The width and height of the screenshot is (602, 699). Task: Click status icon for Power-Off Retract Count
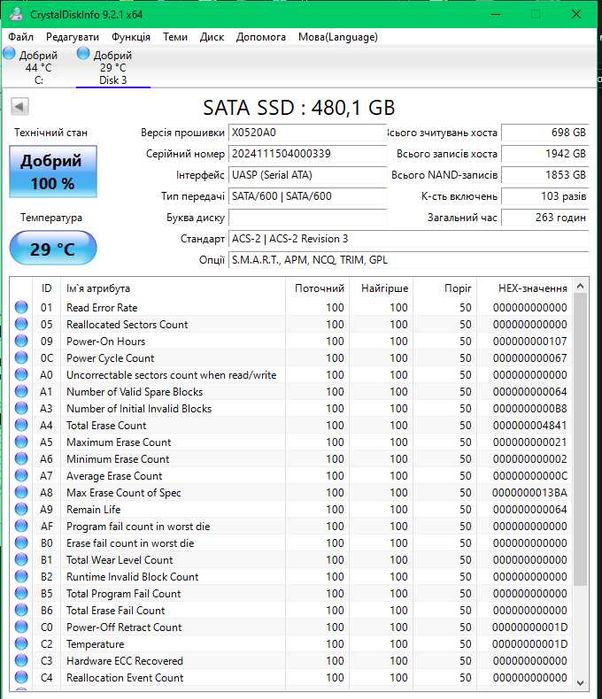tap(21, 627)
